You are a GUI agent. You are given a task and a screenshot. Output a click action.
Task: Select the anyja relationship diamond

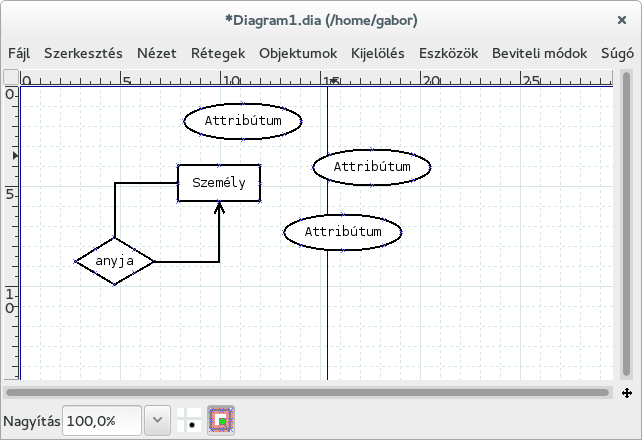tap(115, 261)
